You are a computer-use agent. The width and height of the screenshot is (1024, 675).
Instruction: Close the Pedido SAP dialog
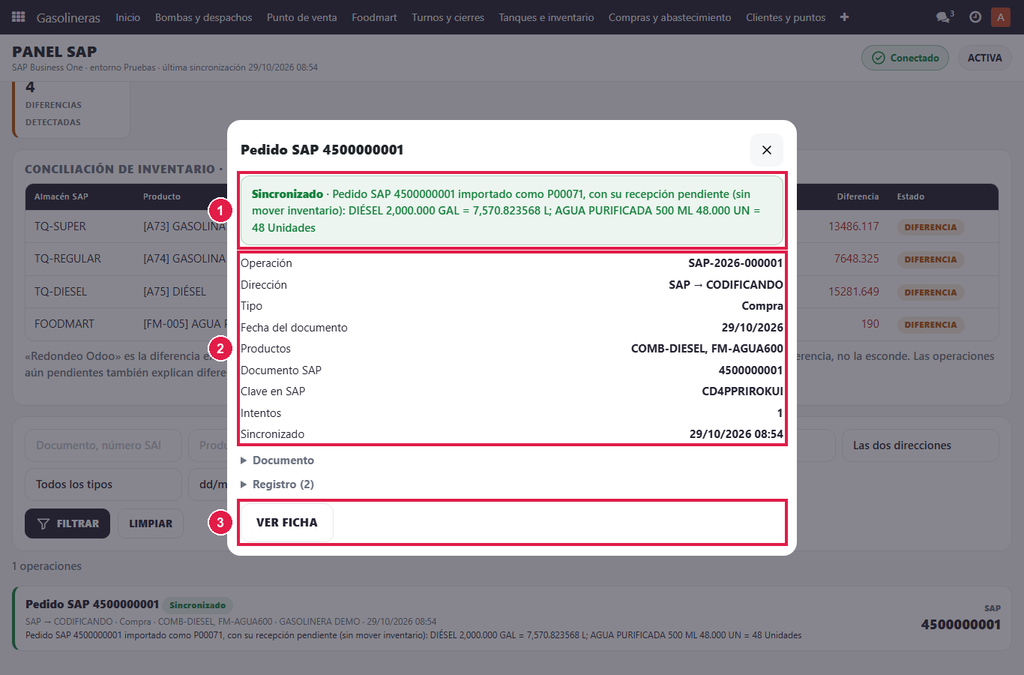click(767, 150)
